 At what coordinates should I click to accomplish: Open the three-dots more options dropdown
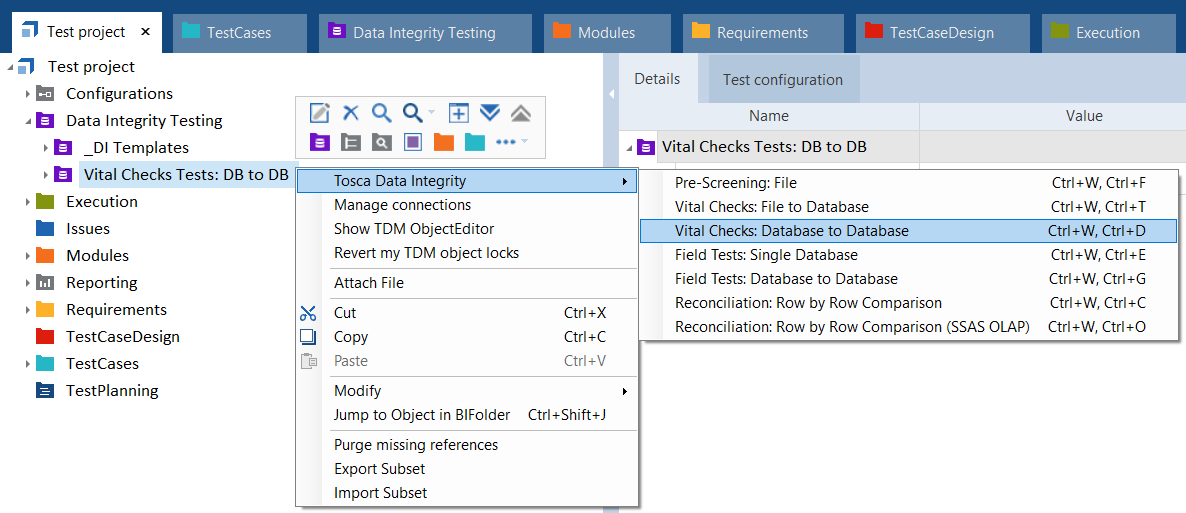click(511, 142)
